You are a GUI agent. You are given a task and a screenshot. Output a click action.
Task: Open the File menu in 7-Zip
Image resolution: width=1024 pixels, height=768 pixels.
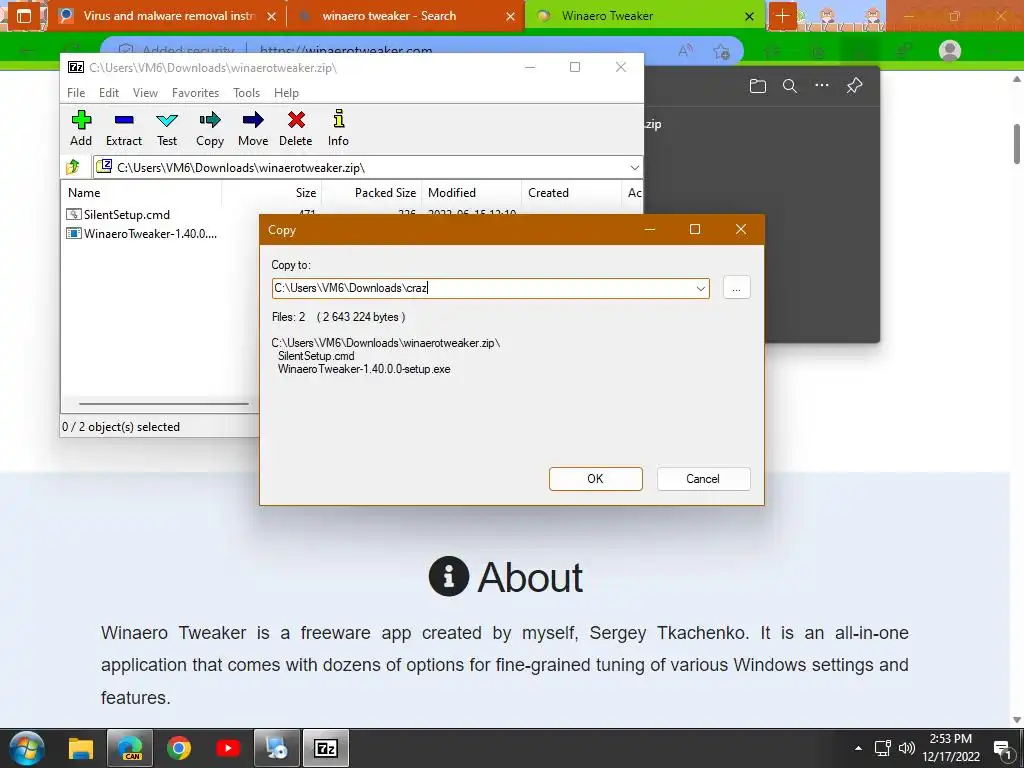click(76, 93)
